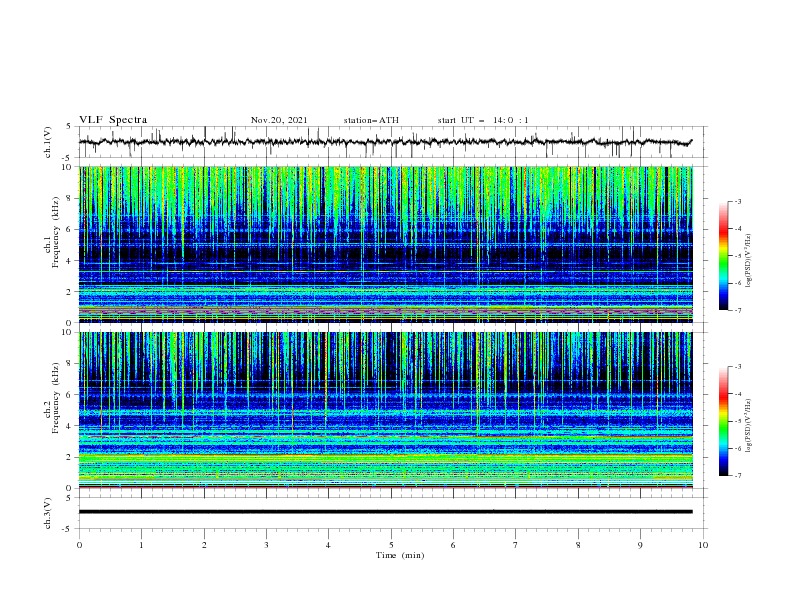
Task: Click the ch.2 color bar "log(PSD)(V²/Hz)" label
Action: 750,426
